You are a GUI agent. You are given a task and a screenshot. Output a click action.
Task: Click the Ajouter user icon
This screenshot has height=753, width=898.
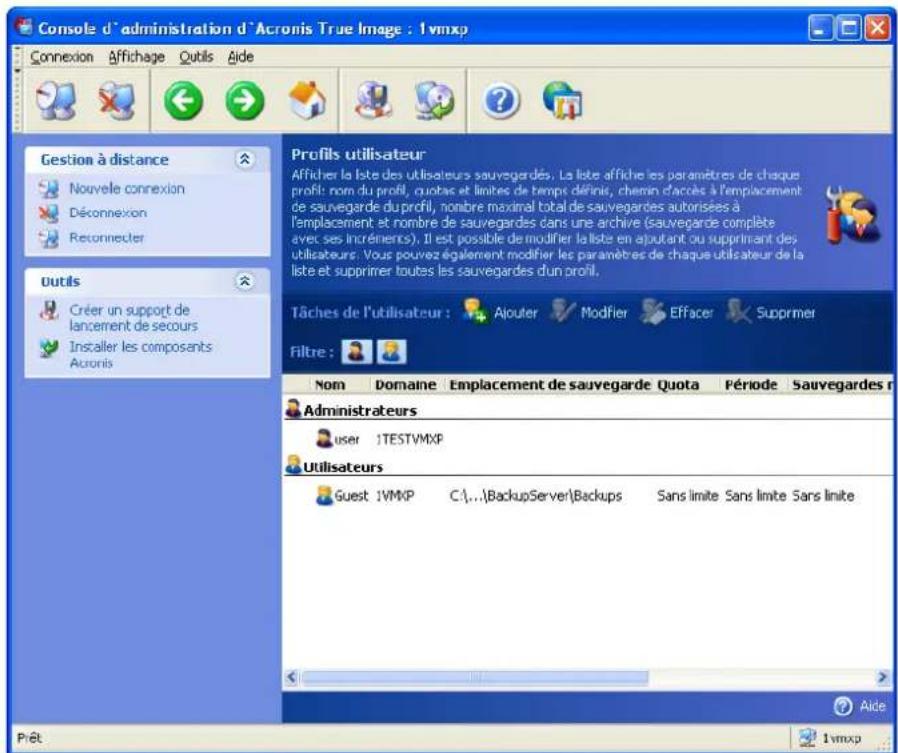point(475,312)
